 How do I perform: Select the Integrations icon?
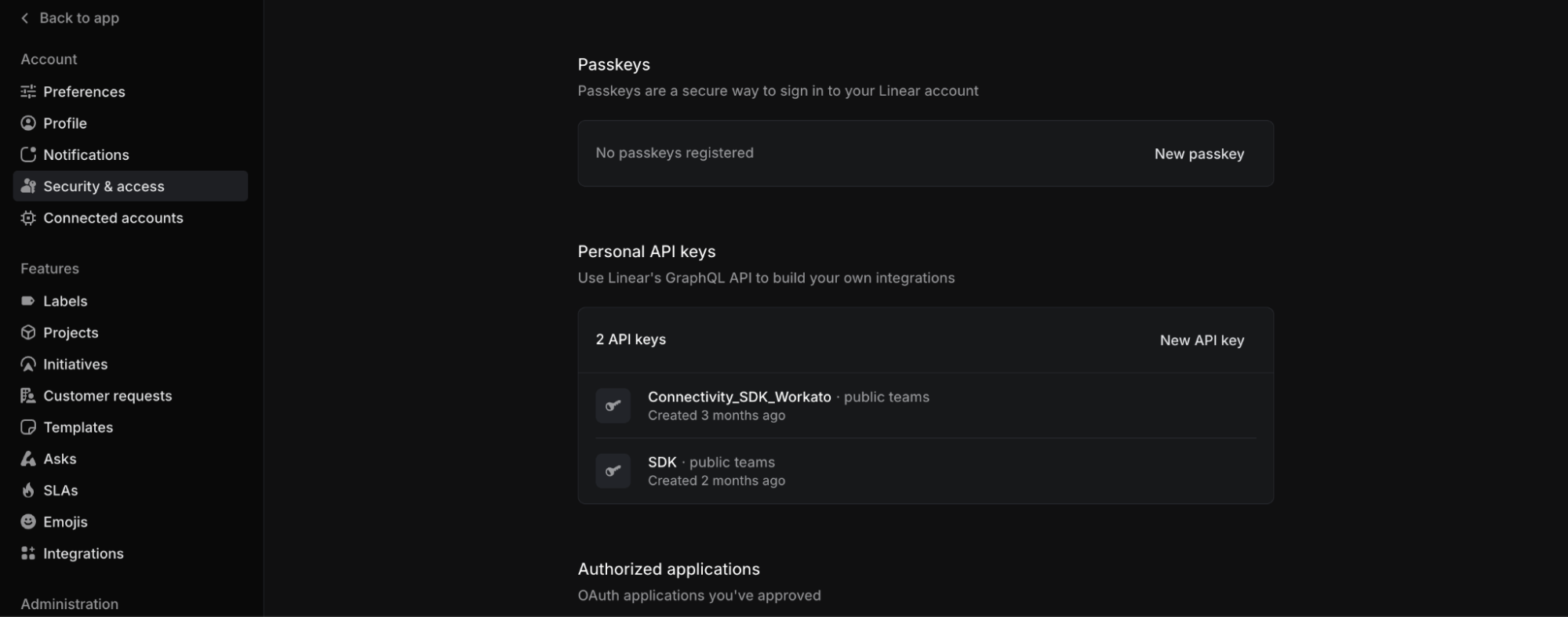pos(28,553)
